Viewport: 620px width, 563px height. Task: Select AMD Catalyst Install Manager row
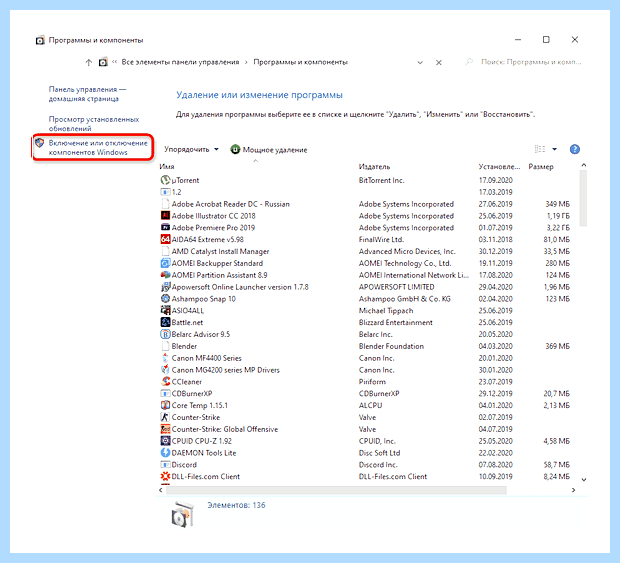click(x=365, y=251)
